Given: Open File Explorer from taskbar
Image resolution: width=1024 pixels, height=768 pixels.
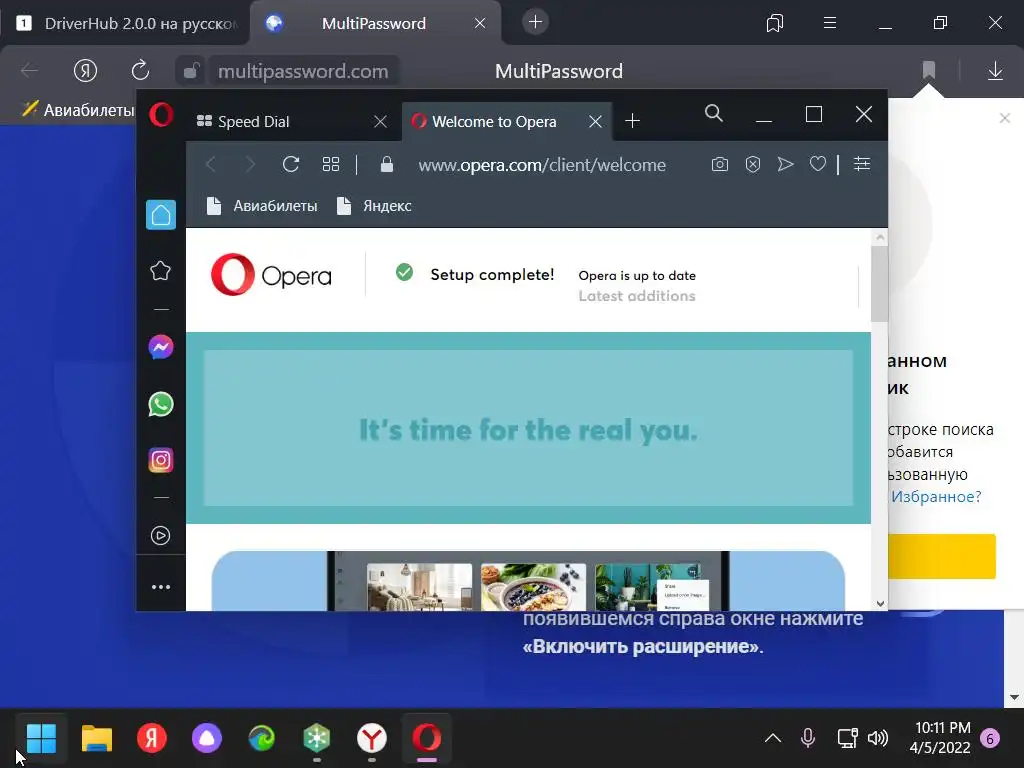Looking at the screenshot, I should 97,739.
